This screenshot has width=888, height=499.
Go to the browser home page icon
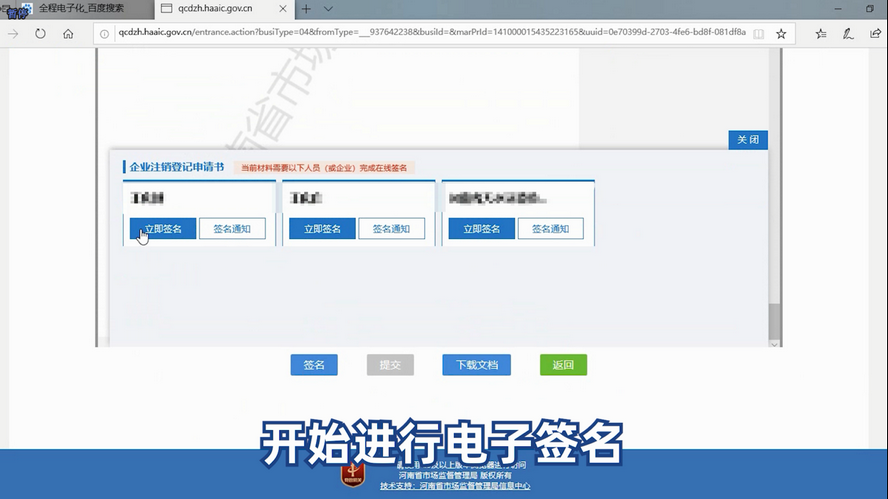(x=68, y=33)
